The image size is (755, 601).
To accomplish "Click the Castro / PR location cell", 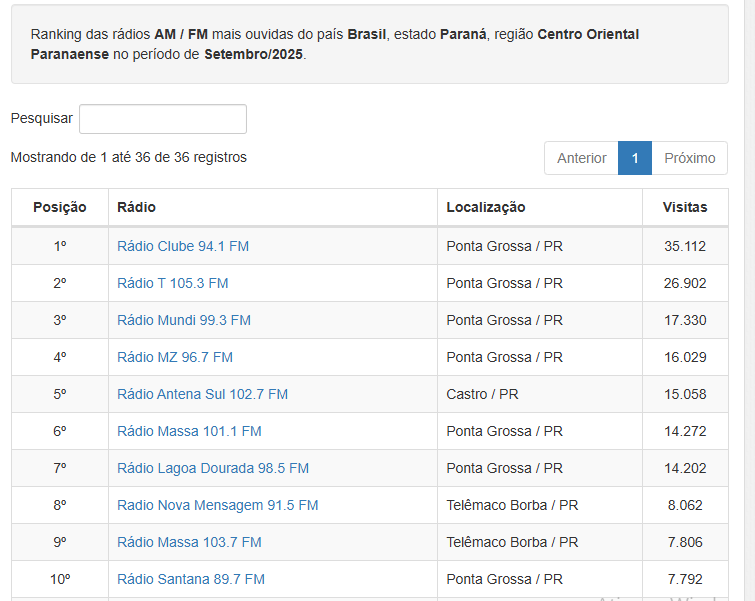I will (483, 394).
